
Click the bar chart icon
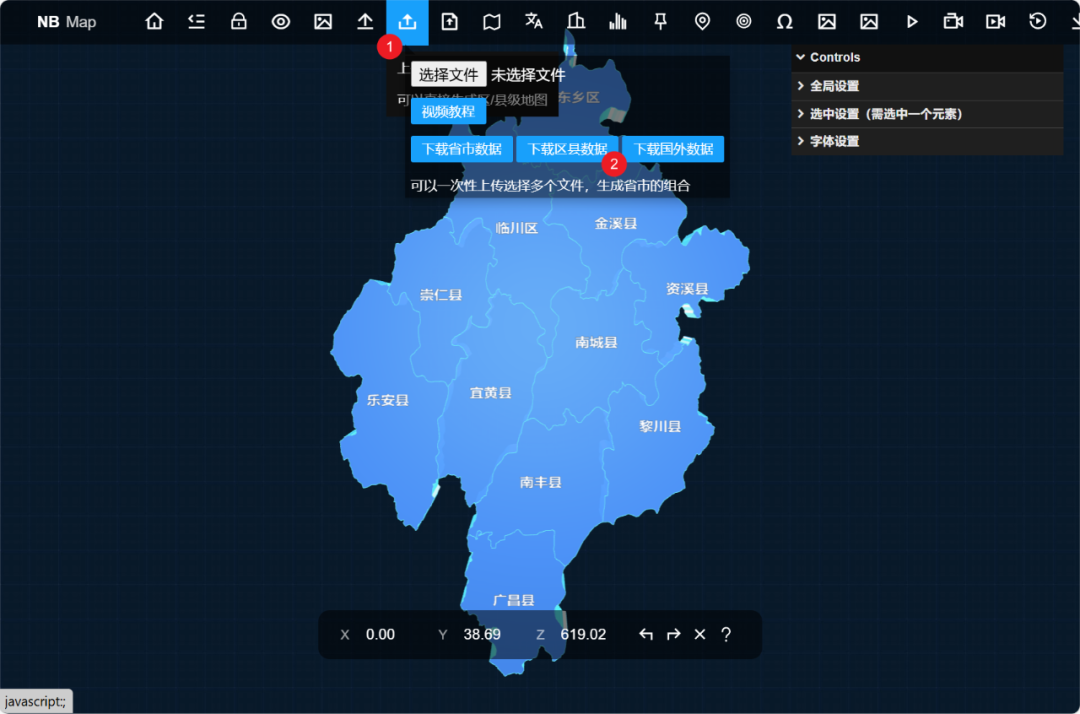point(618,21)
